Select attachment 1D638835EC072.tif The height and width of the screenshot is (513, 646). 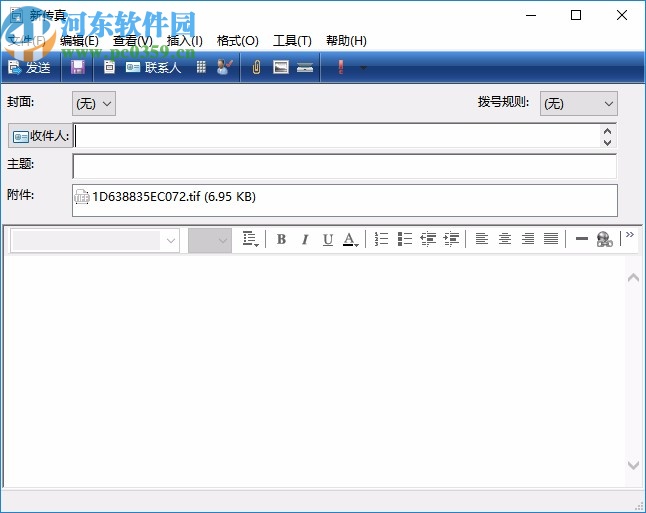(165, 197)
